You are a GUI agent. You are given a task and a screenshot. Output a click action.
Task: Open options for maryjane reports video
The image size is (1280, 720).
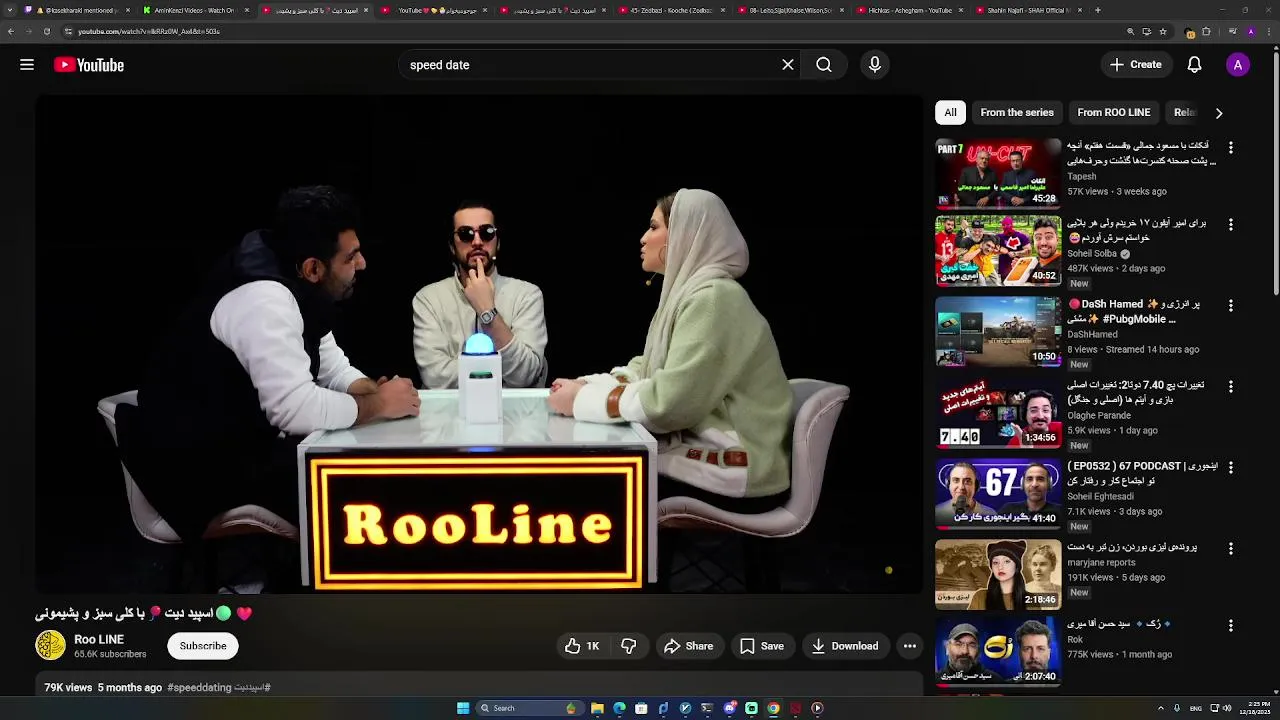tap(1231, 549)
